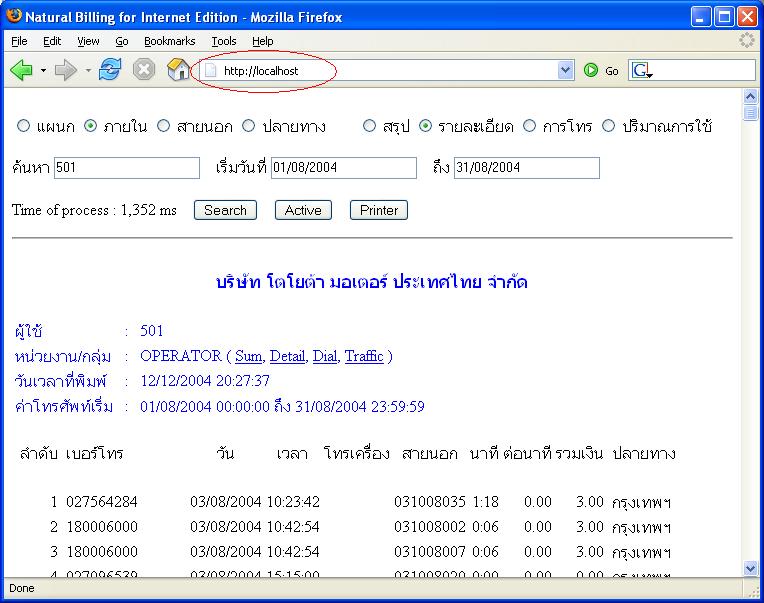Click the เบอร์โทร column header
This screenshot has height=603, width=764.
(95, 453)
